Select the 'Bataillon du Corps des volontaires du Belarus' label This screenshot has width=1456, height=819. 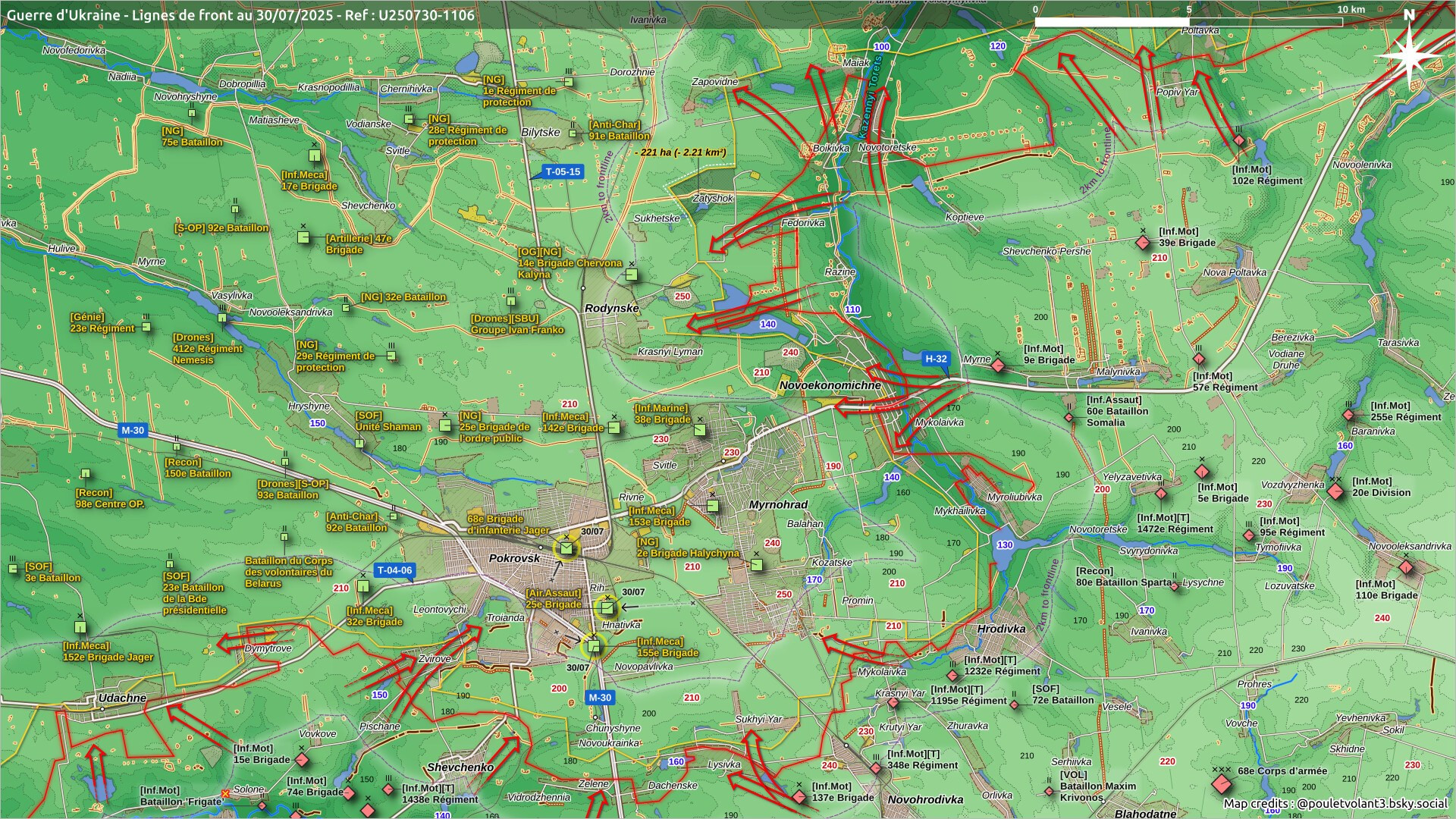coord(289,573)
